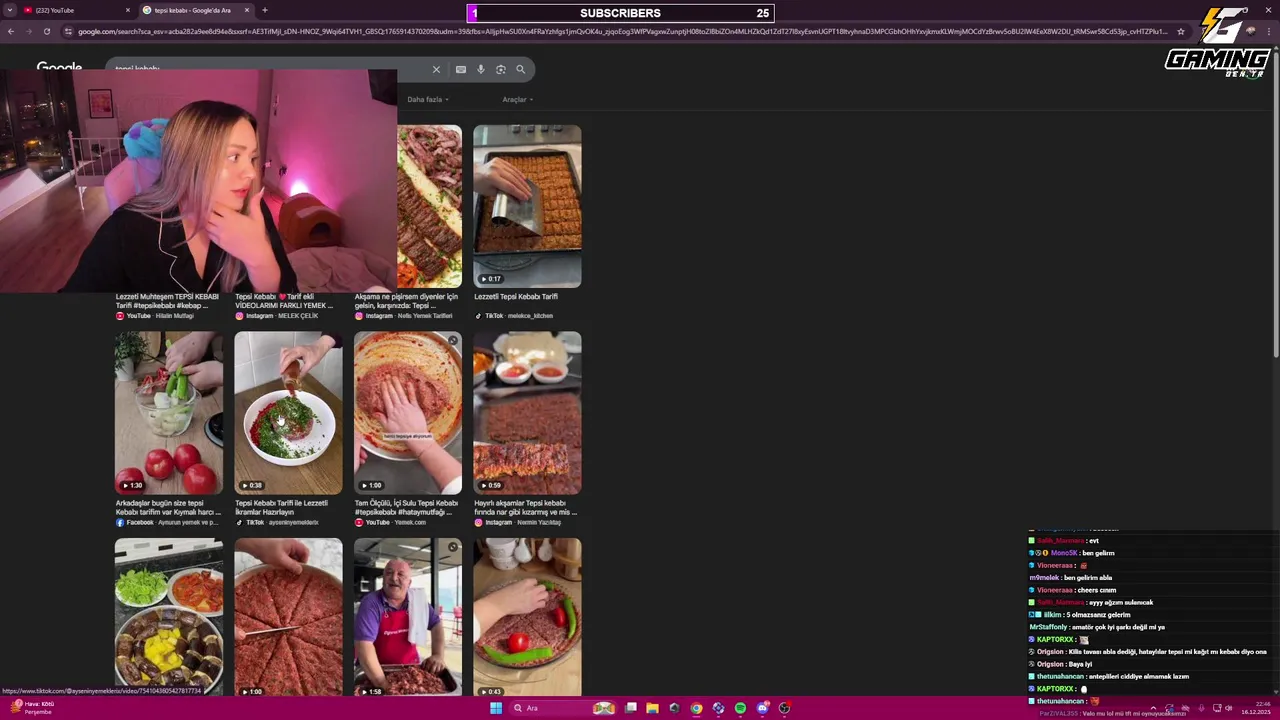Open the 1:00 minced meat kneading thumbnail
The height and width of the screenshot is (720, 1280).
[408, 413]
